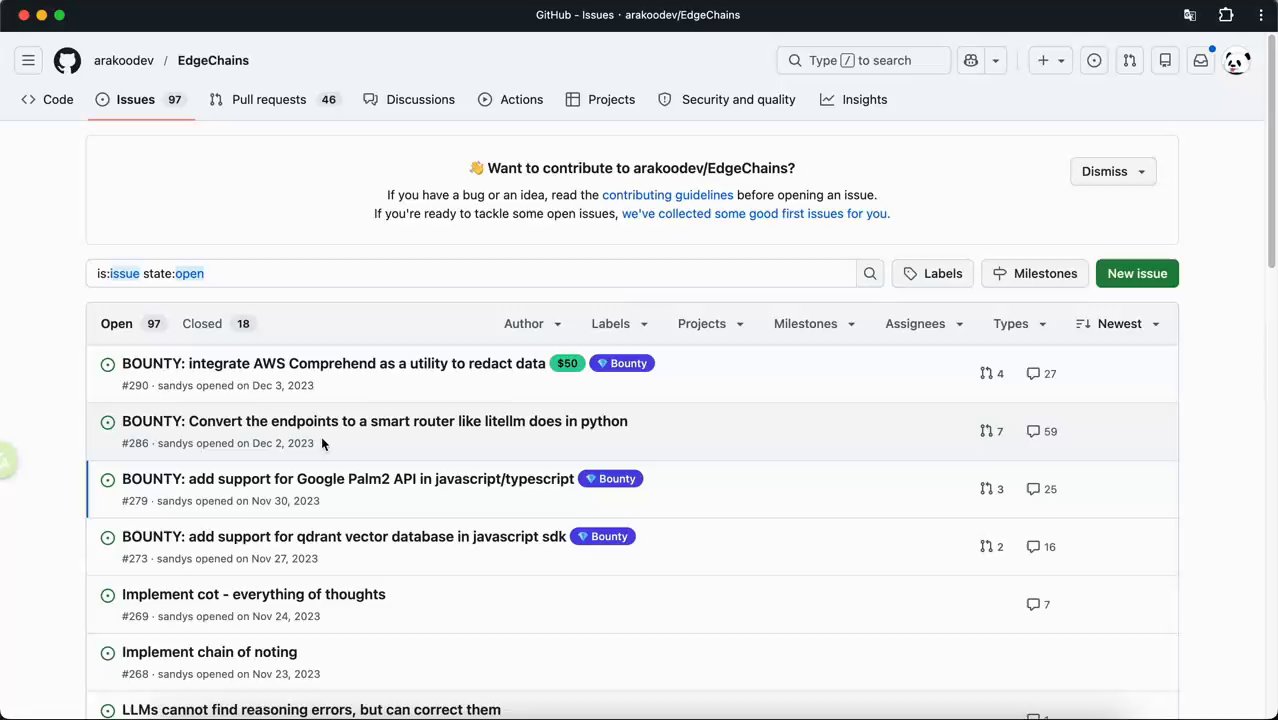Click the New issue button
The image size is (1278, 720).
coord(1136,273)
